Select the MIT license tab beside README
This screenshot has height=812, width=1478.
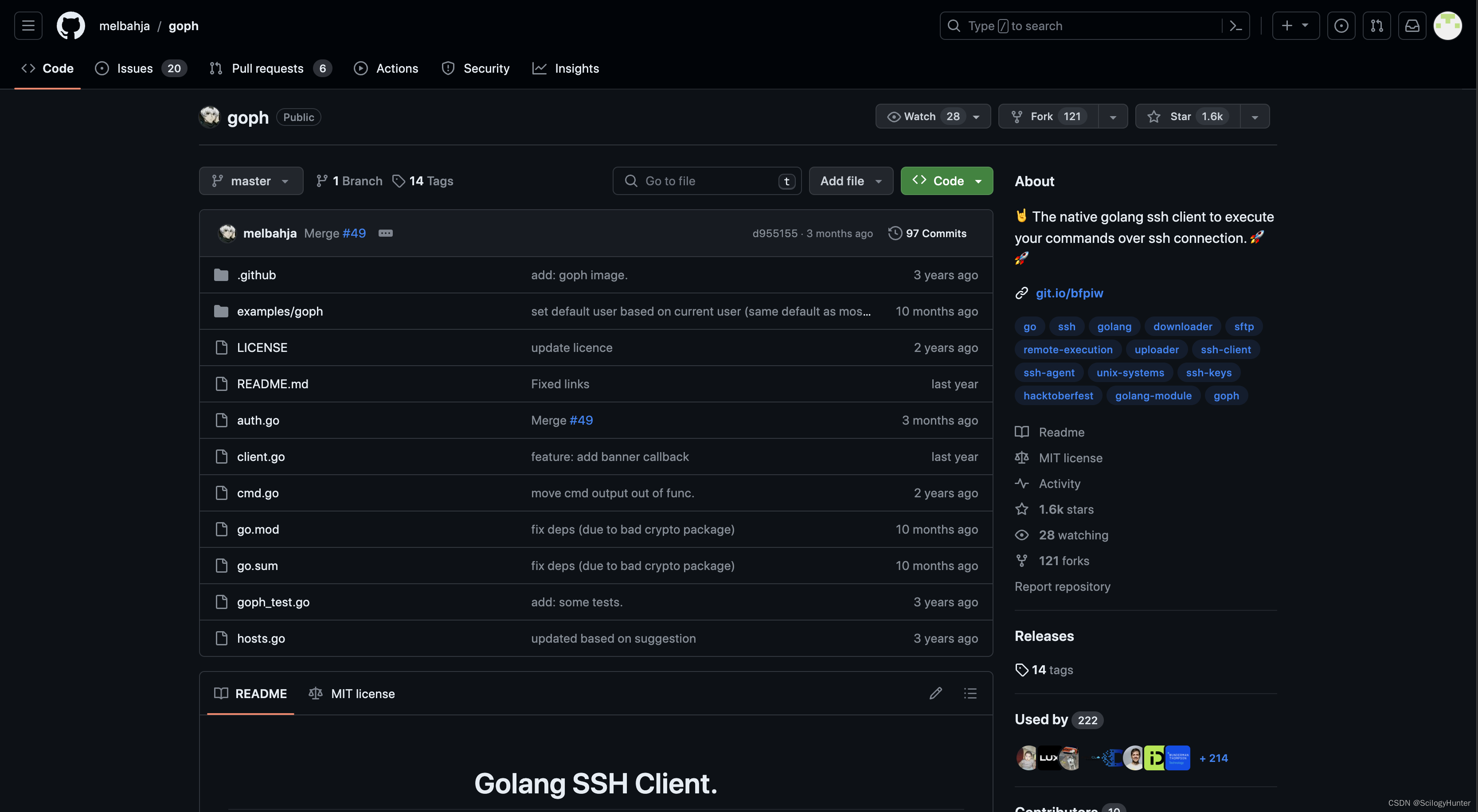coord(352,693)
